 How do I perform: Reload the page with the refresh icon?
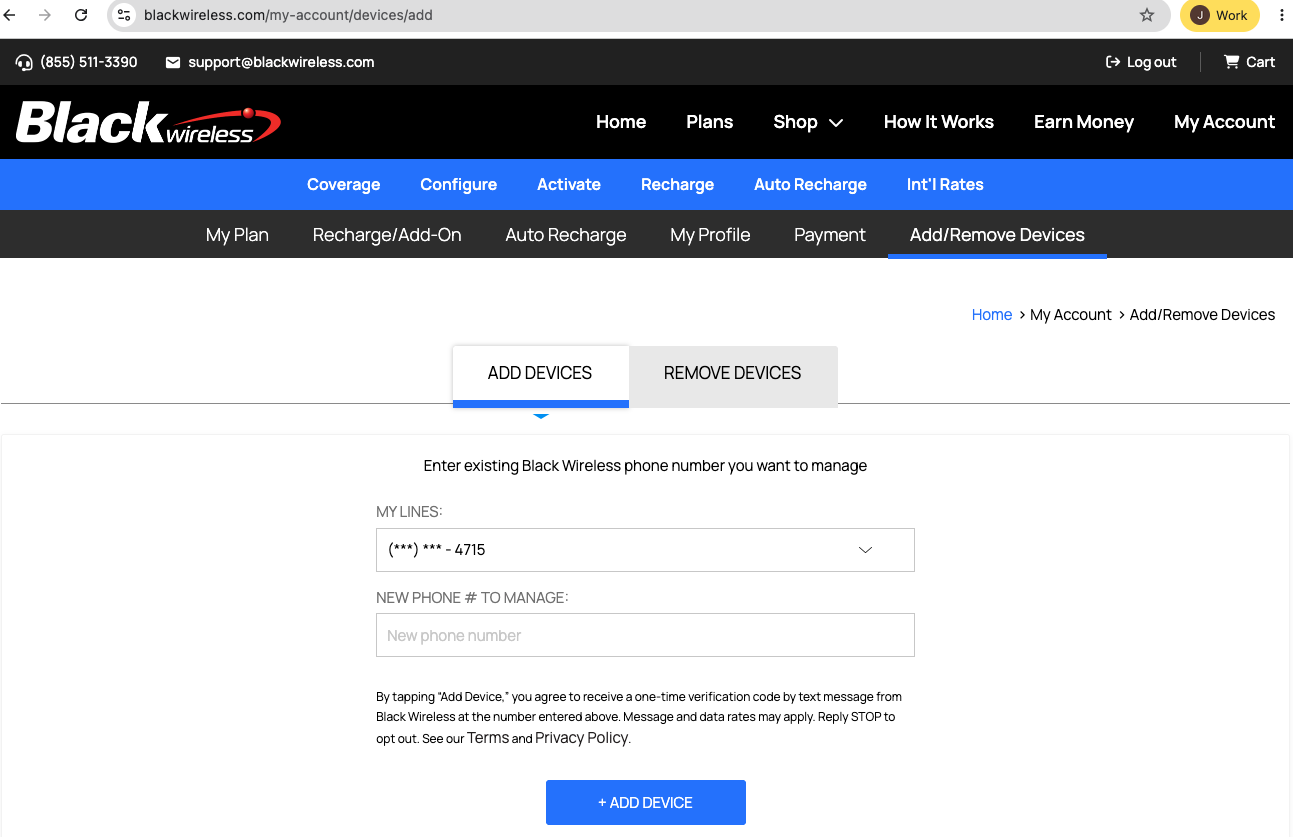tap(82, 15)
